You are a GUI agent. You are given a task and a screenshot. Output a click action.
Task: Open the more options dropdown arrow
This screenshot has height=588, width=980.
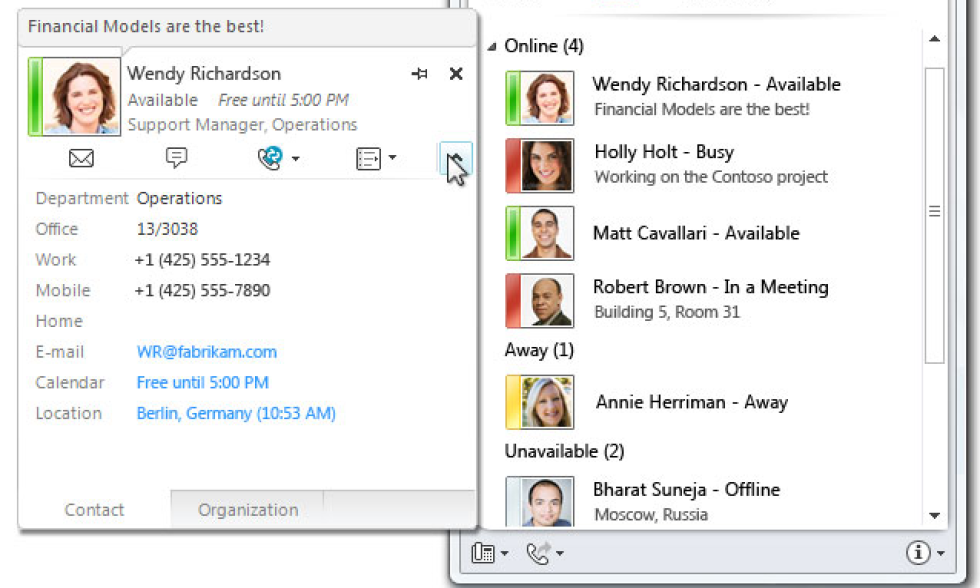(x=392, y=158)
